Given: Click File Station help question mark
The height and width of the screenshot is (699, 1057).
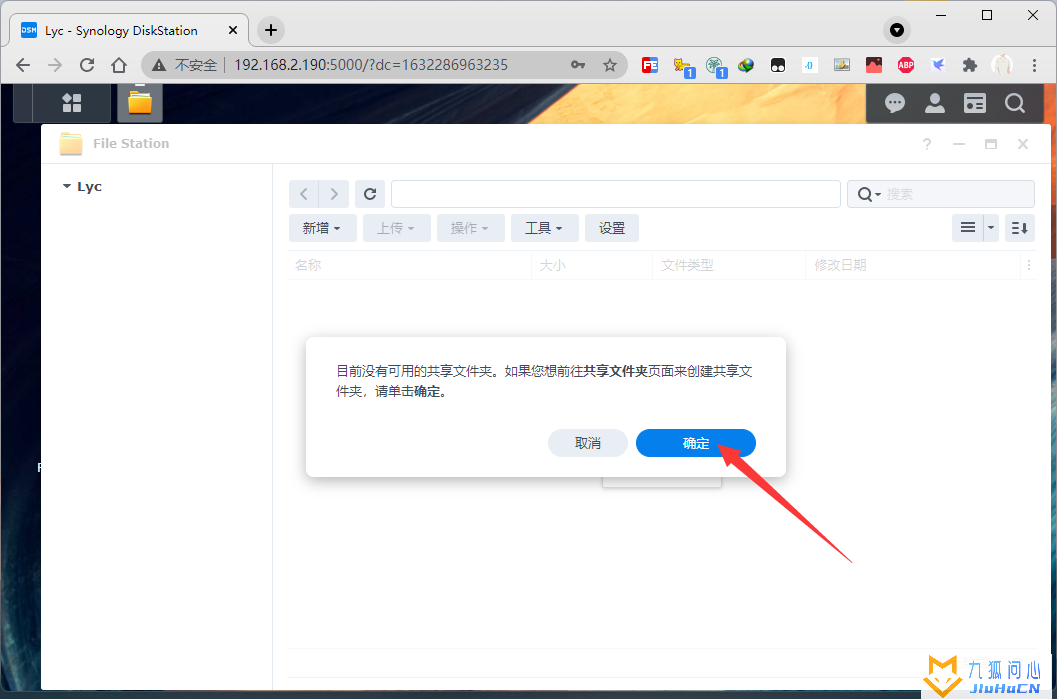Looking at the screenshot, I should pyautogui.click(x=927, y=144).
